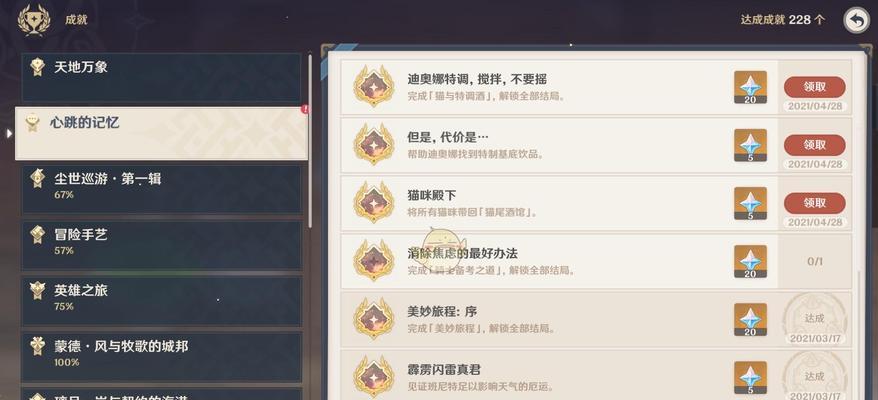Click the back arrow return icon
The height and width of the screenshot is (400, 878).
click(856, 20)
